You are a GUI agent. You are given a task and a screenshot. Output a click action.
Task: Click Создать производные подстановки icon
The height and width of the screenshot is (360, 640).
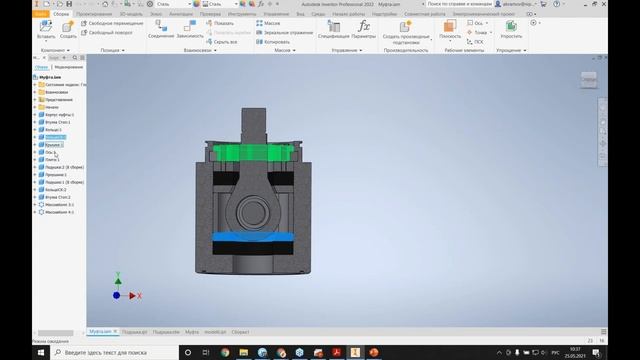406,26
